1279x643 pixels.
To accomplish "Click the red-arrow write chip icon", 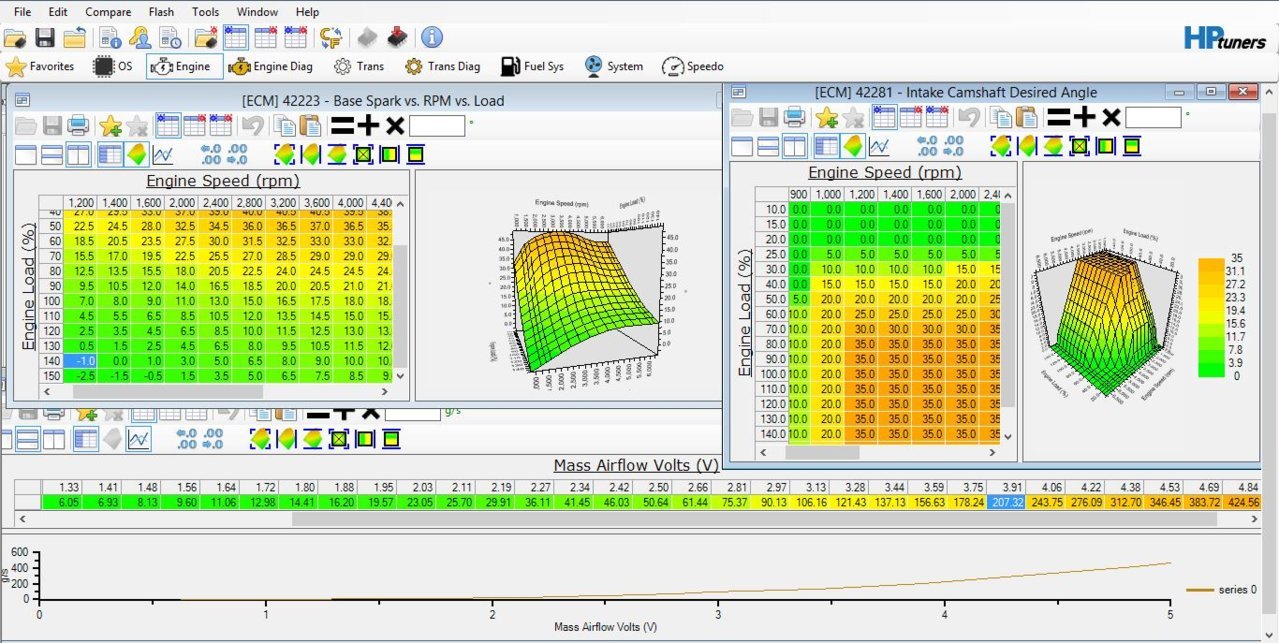I will click(x=397, y=38).
